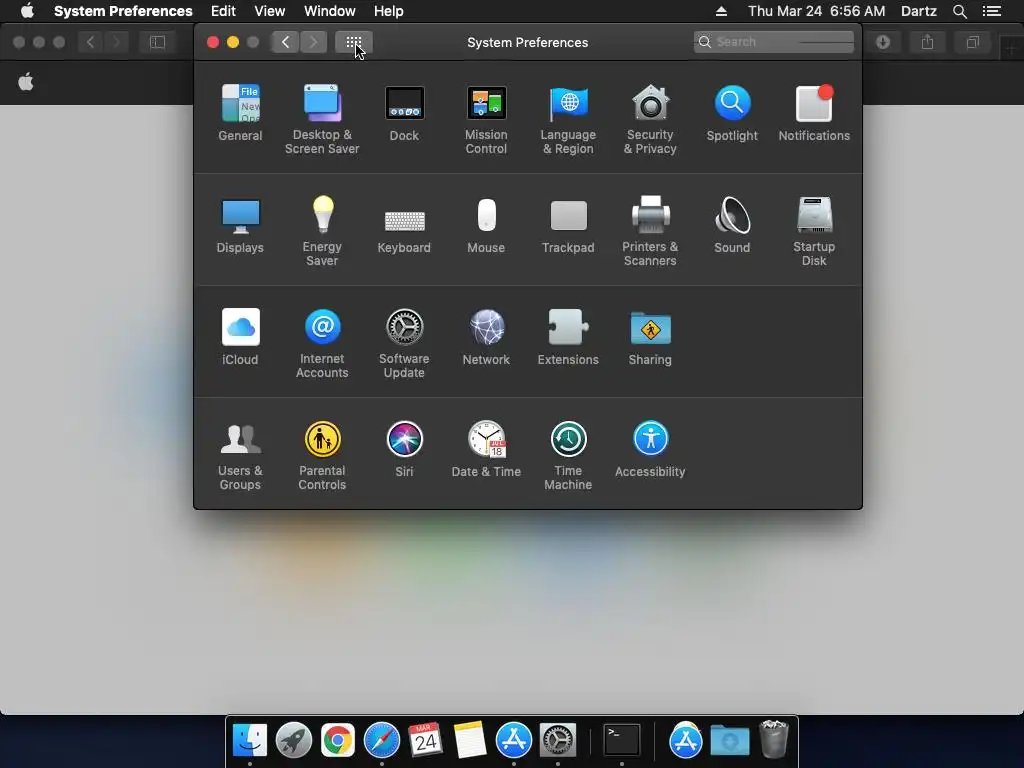This screenshot has height=768, width=1024.
Task: Open Siri preferences
Action: tap(404, 449)
